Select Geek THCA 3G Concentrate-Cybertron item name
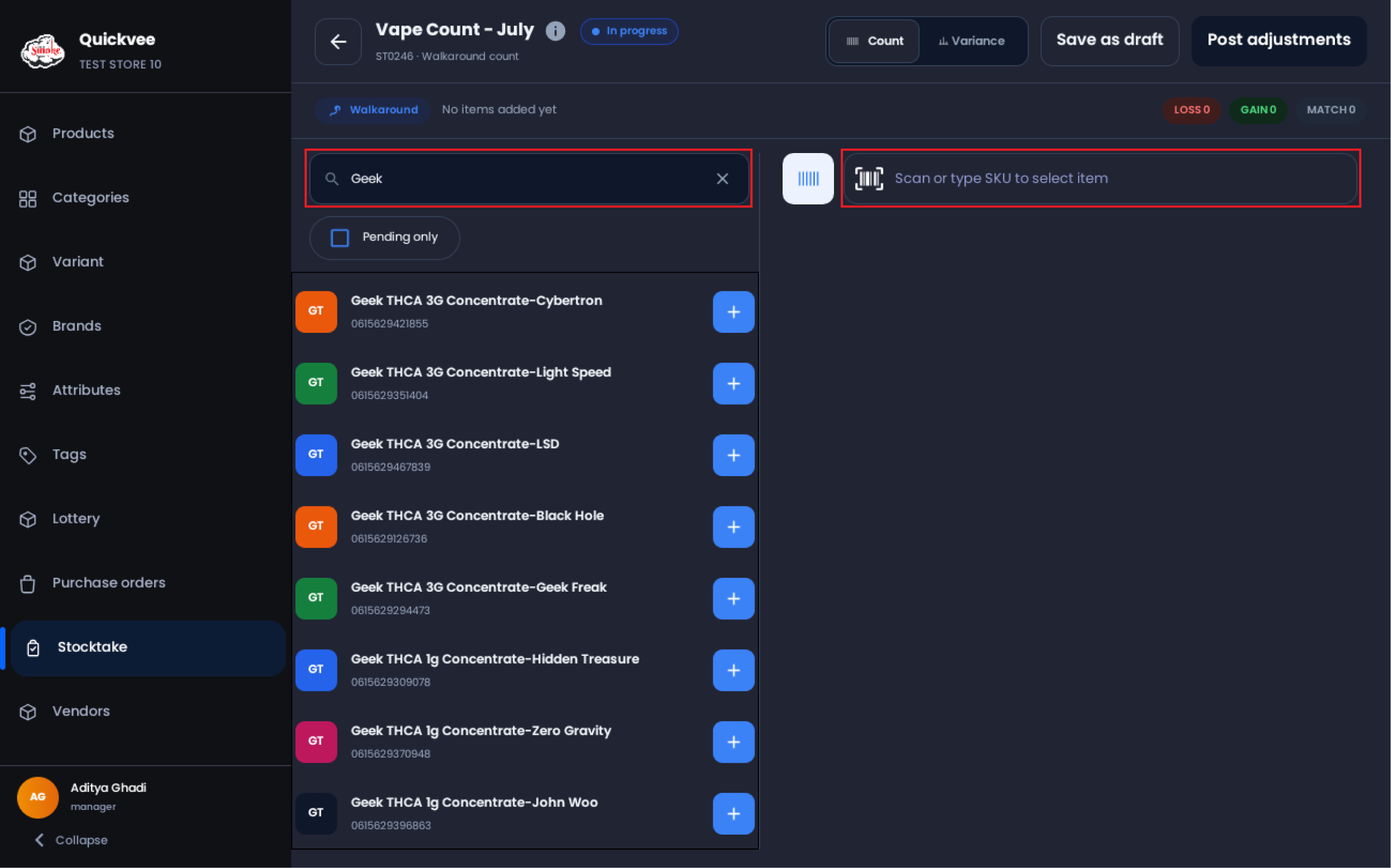The image size is (1391, 868). pos(477,301)
